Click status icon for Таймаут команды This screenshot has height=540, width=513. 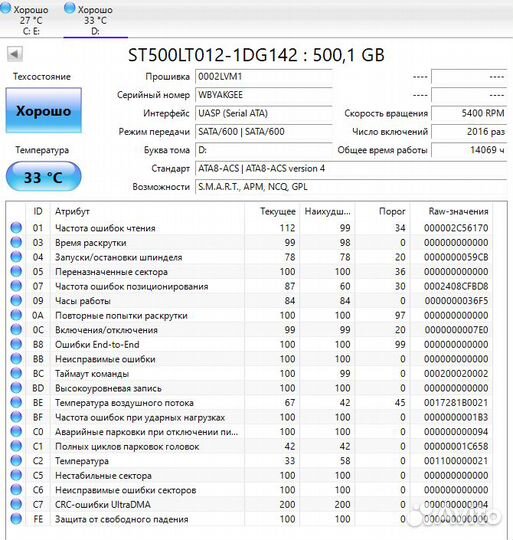tap(16, 373)
